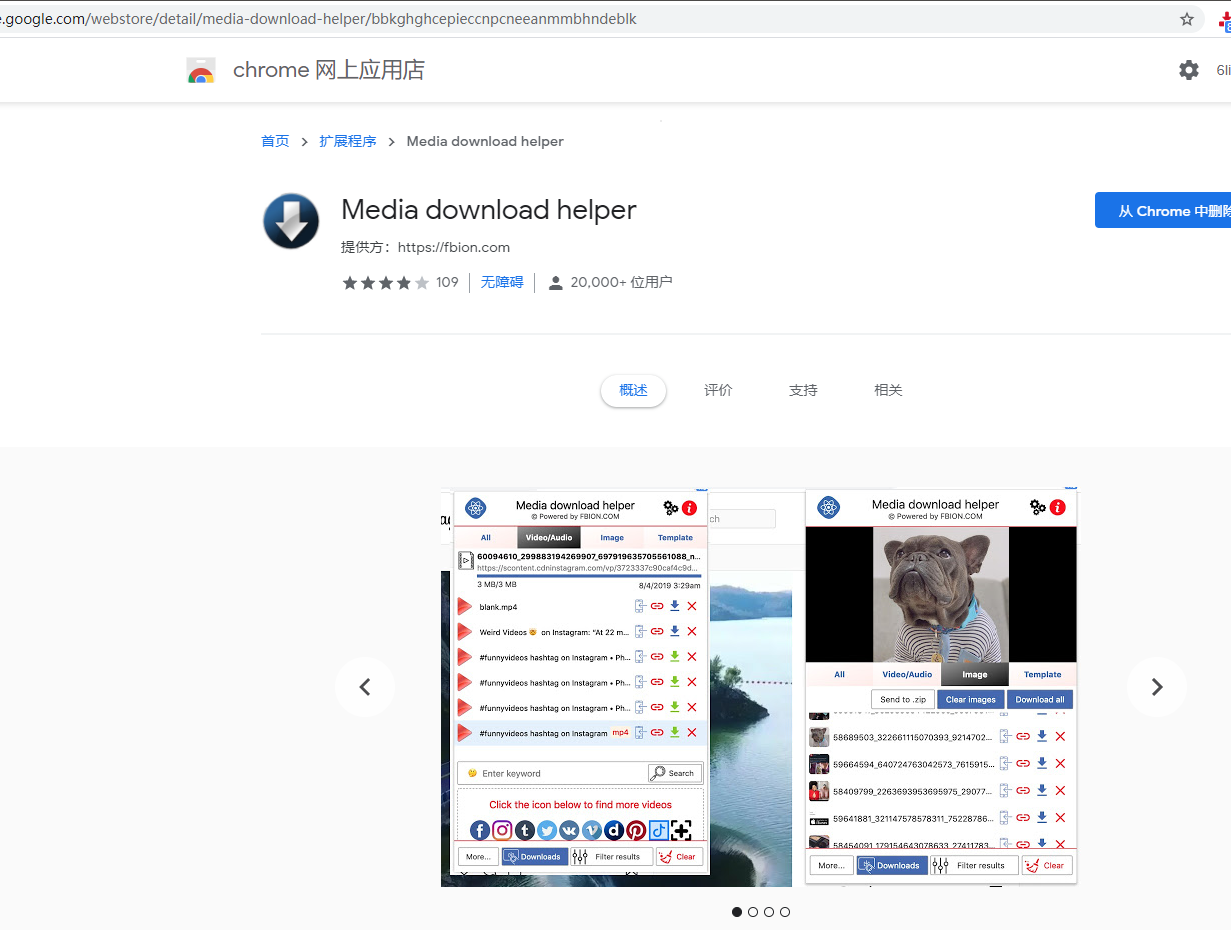Open the 109 ratings count
Image resolution: width=1231 pixels, height=930 pixels.
(447, 282)
